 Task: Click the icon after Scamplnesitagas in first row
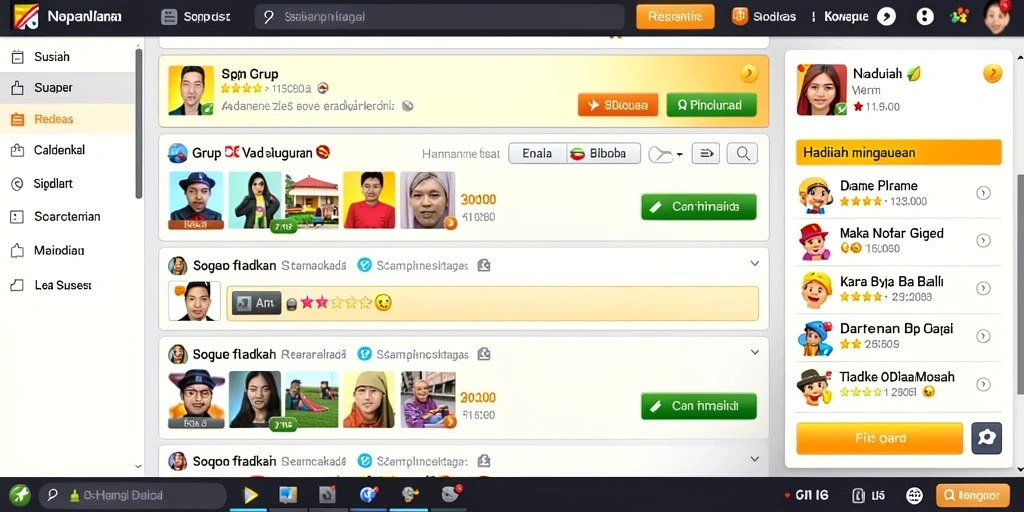point(483,265)
